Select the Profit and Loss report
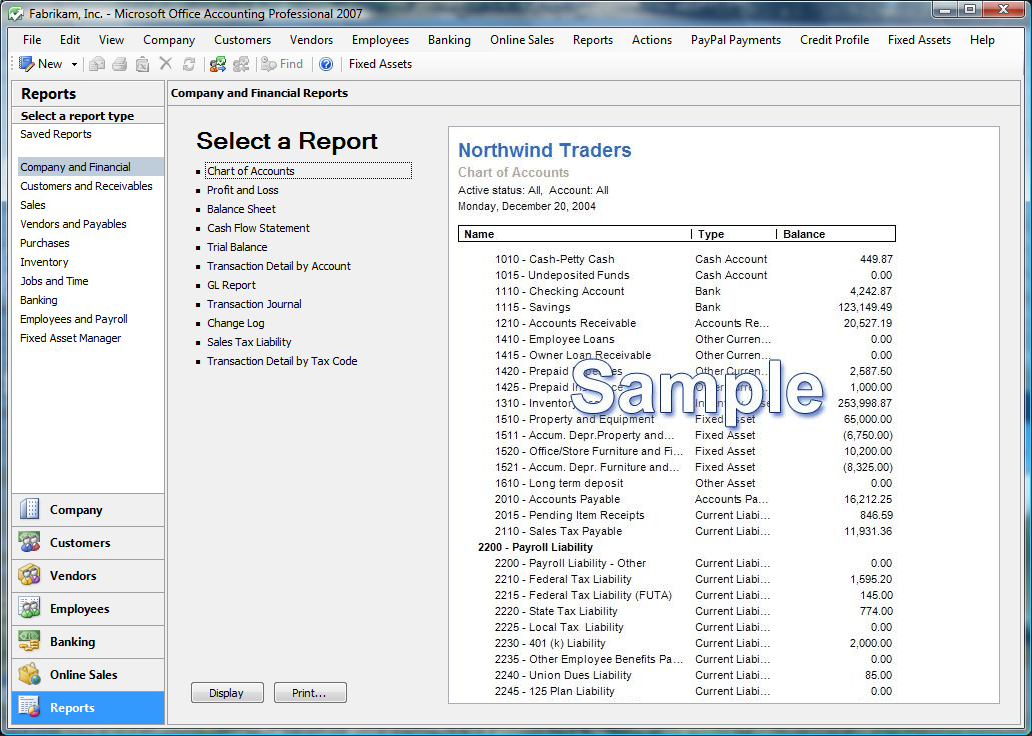This screenshot has width=1032, height=736. point(243,190)
